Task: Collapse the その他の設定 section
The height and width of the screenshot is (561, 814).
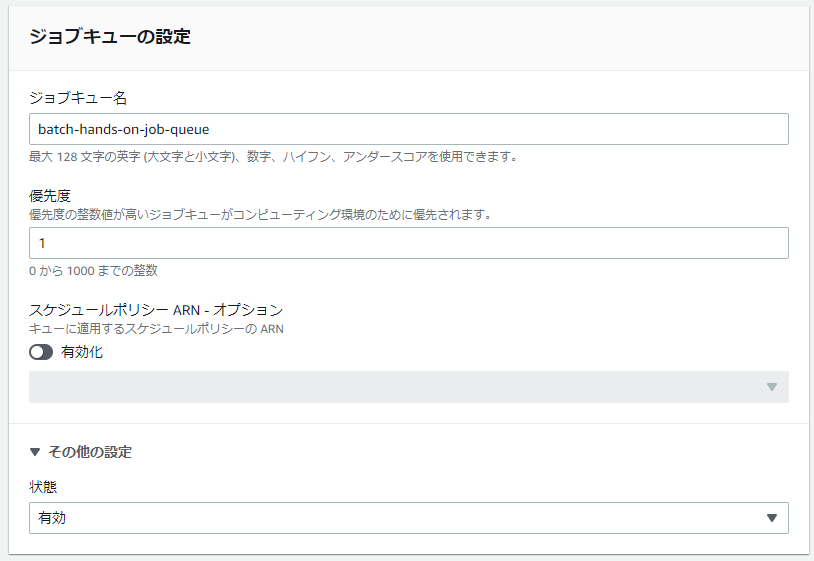Action: (x=80, y=452)
